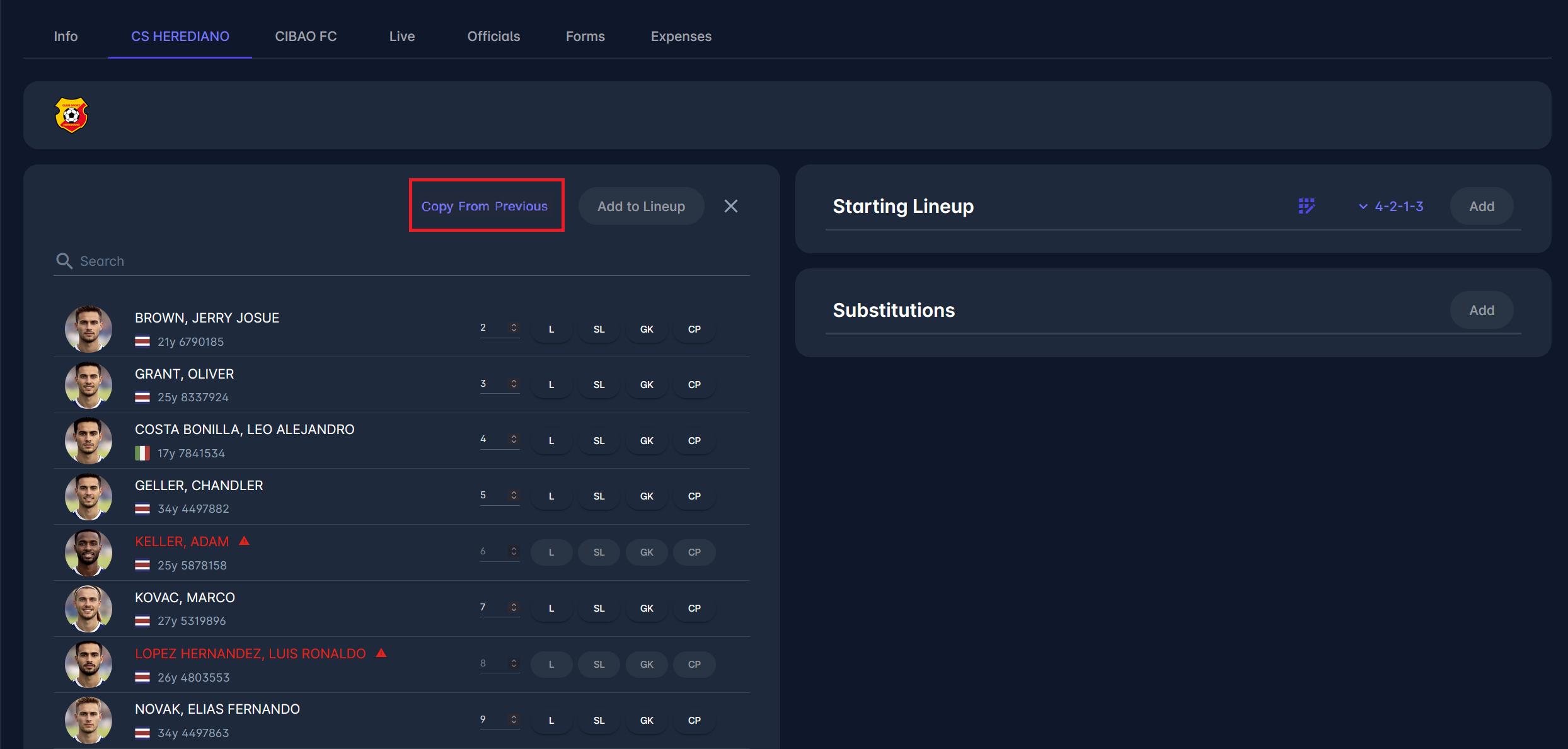1568x749 pixels.
Task: Click the X icon next to Add to Lineup
Action: coord(730,206)
